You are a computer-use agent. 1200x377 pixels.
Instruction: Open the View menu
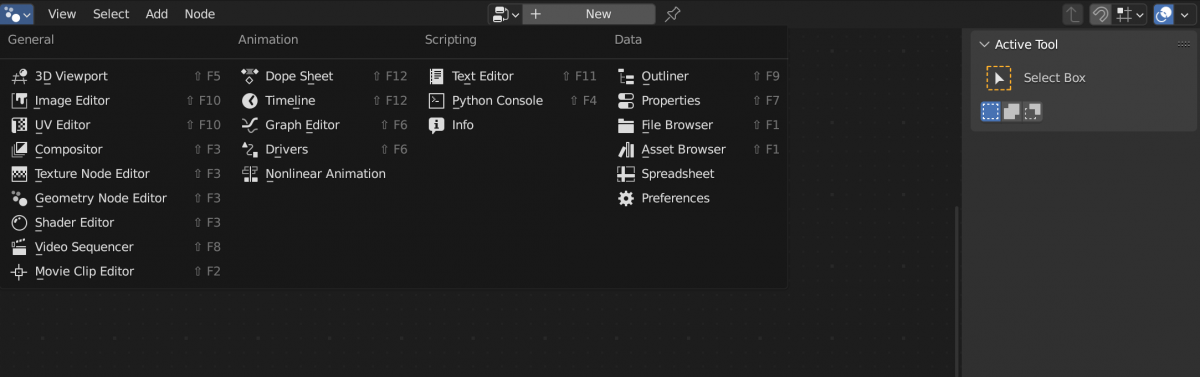(62, 14)
